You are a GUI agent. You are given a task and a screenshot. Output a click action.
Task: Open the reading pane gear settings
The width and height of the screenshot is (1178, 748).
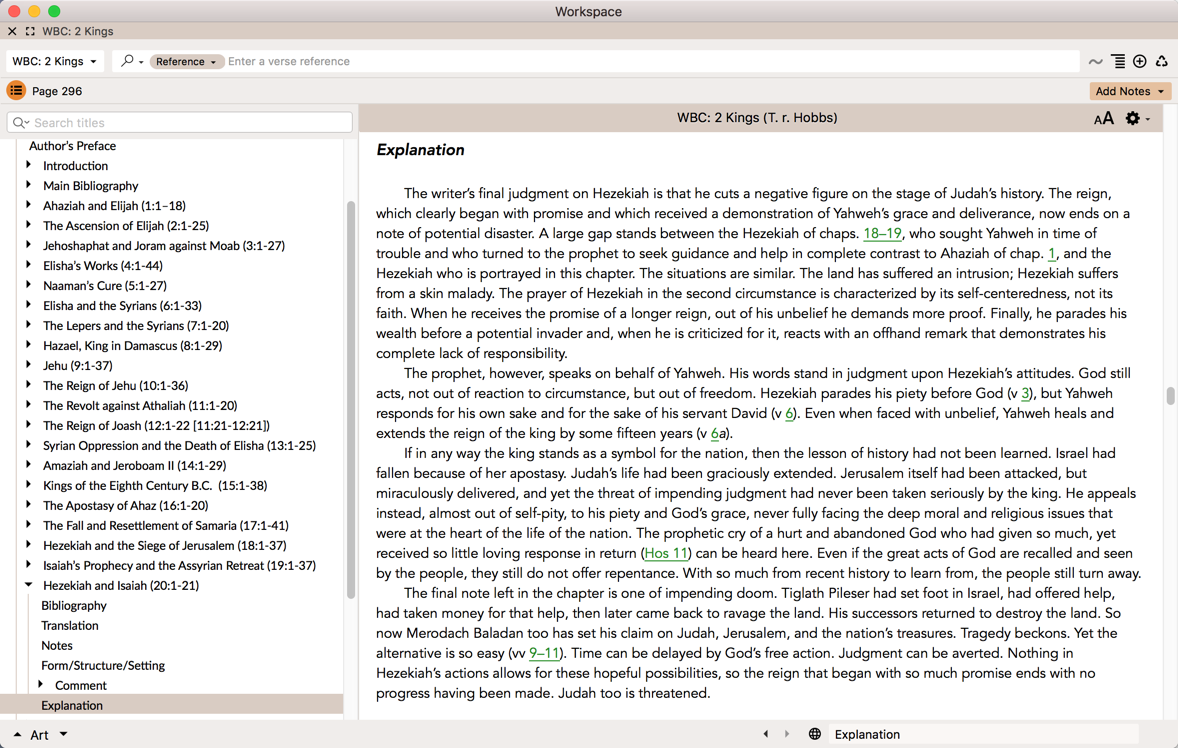click(1137, 119)
